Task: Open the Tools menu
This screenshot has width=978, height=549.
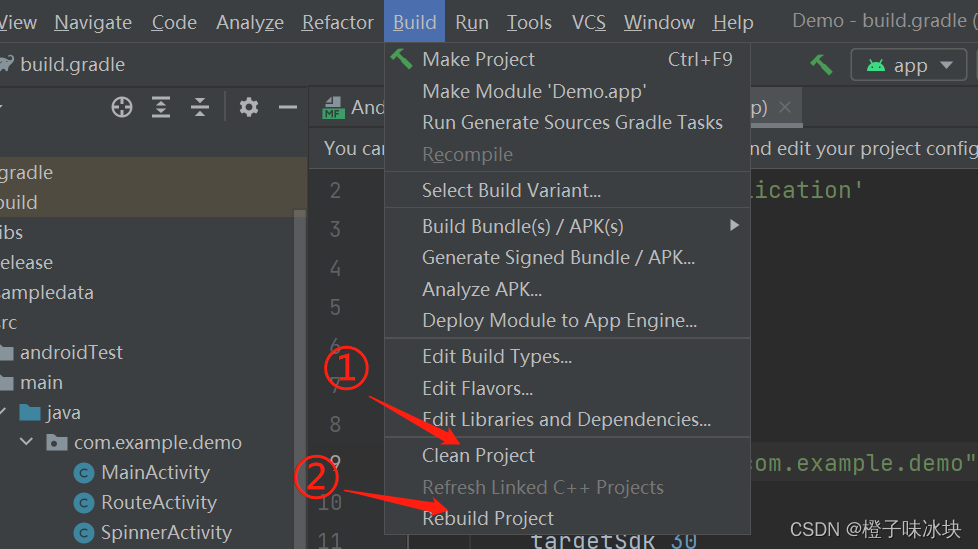Action: pyautogui.click(x=529, y=22)
